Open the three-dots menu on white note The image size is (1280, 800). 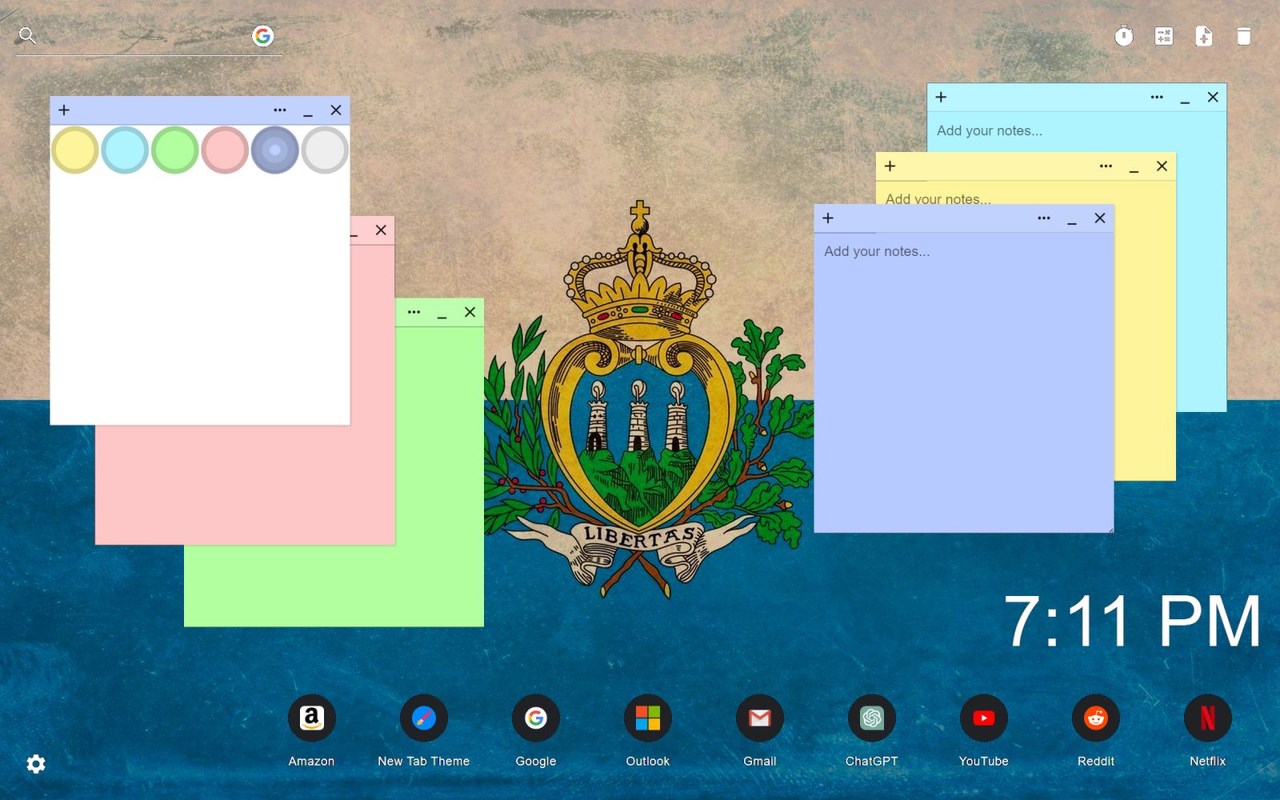pyautogui.click(x=280, y=110)
